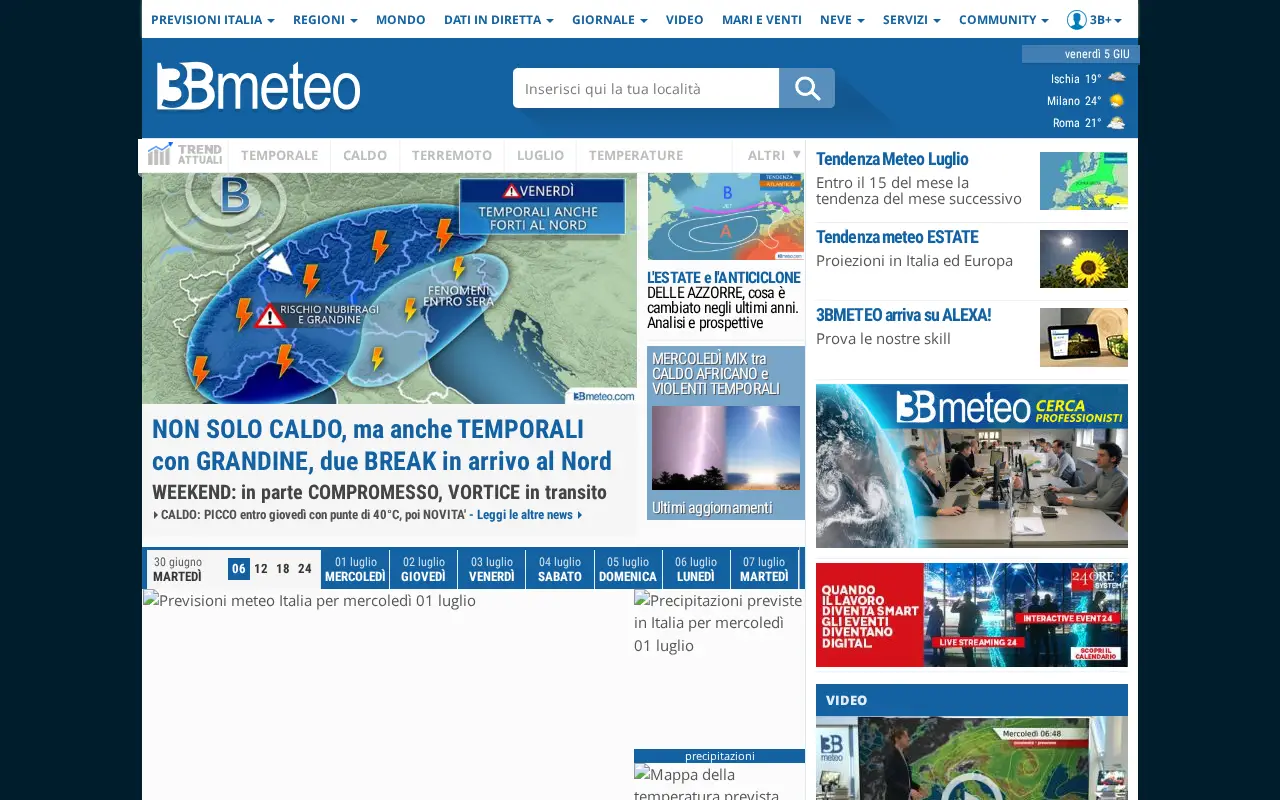
Task: Open the Giornale dropdown menu
Action: coord(610,19)
